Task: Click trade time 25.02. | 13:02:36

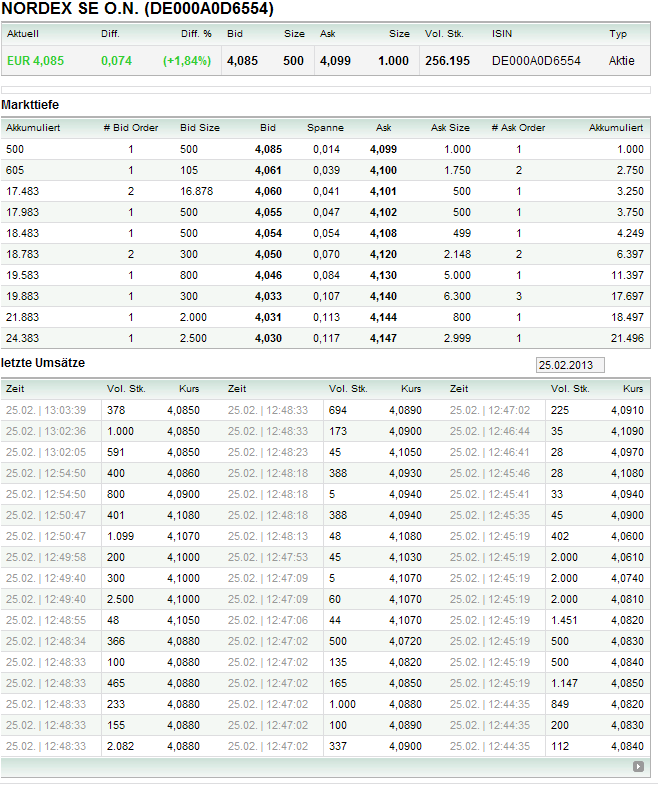Action: [46, 431]
